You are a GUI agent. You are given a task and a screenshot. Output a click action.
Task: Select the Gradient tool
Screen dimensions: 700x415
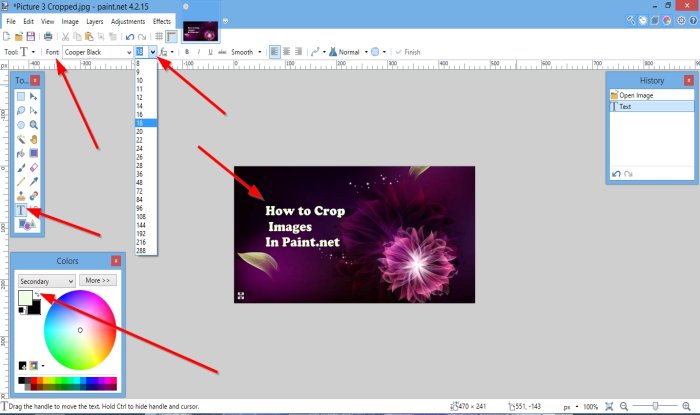(x=33, y=154)
